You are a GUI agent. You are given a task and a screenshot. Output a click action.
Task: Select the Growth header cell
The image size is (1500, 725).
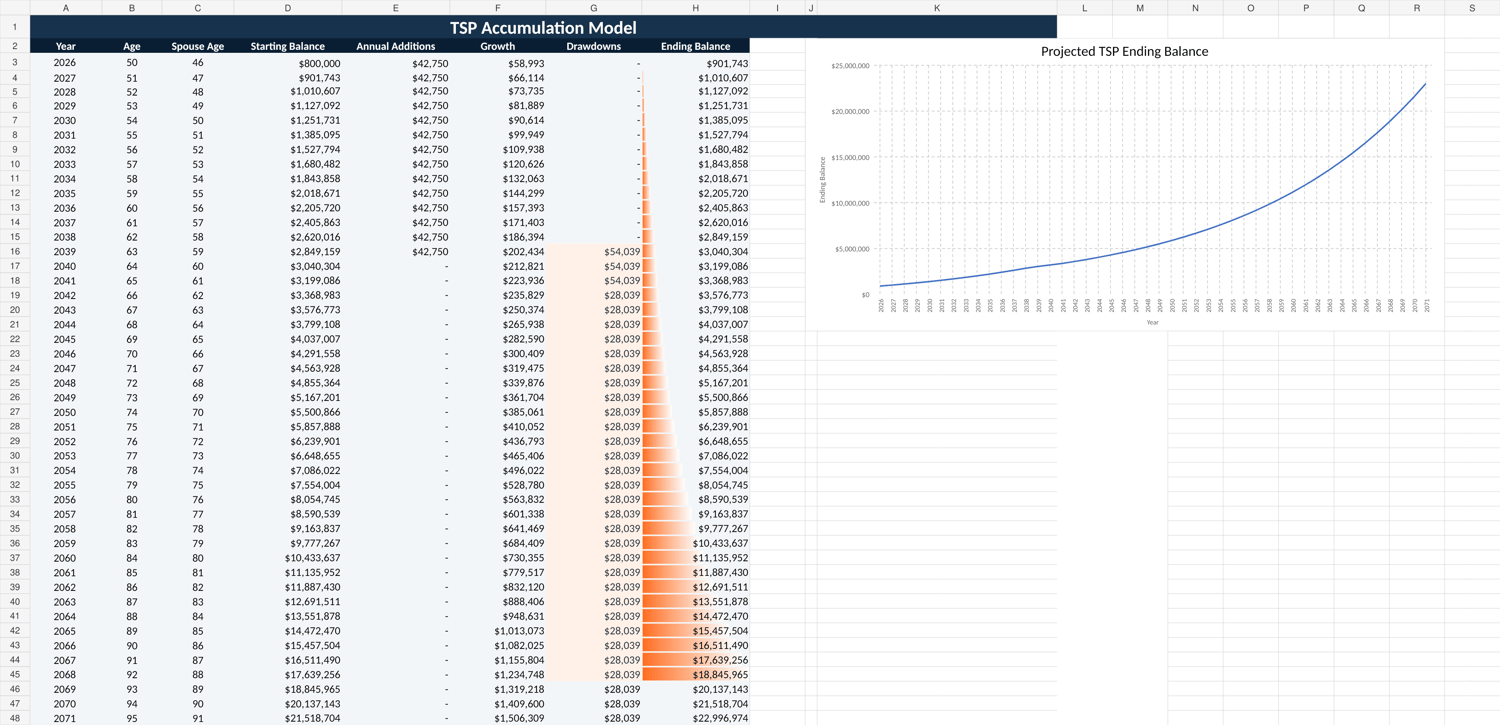pos(498,46)
